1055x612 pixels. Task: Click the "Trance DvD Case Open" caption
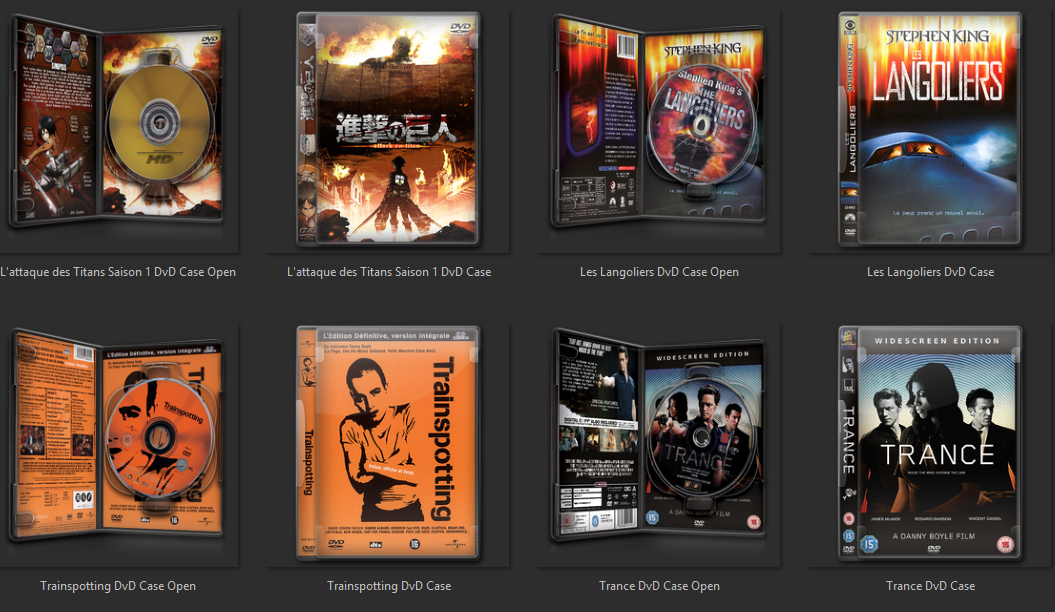tap(658, 585)
